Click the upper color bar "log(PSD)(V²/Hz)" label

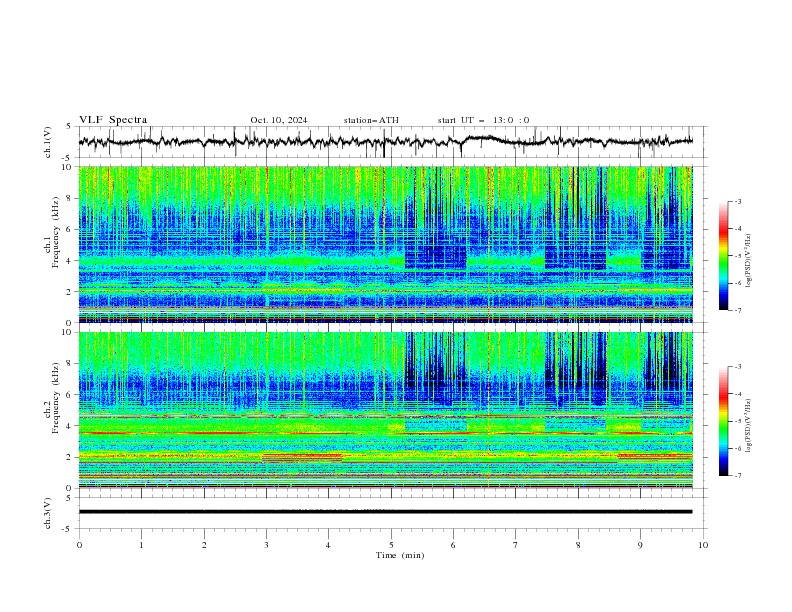click(749, 261)
